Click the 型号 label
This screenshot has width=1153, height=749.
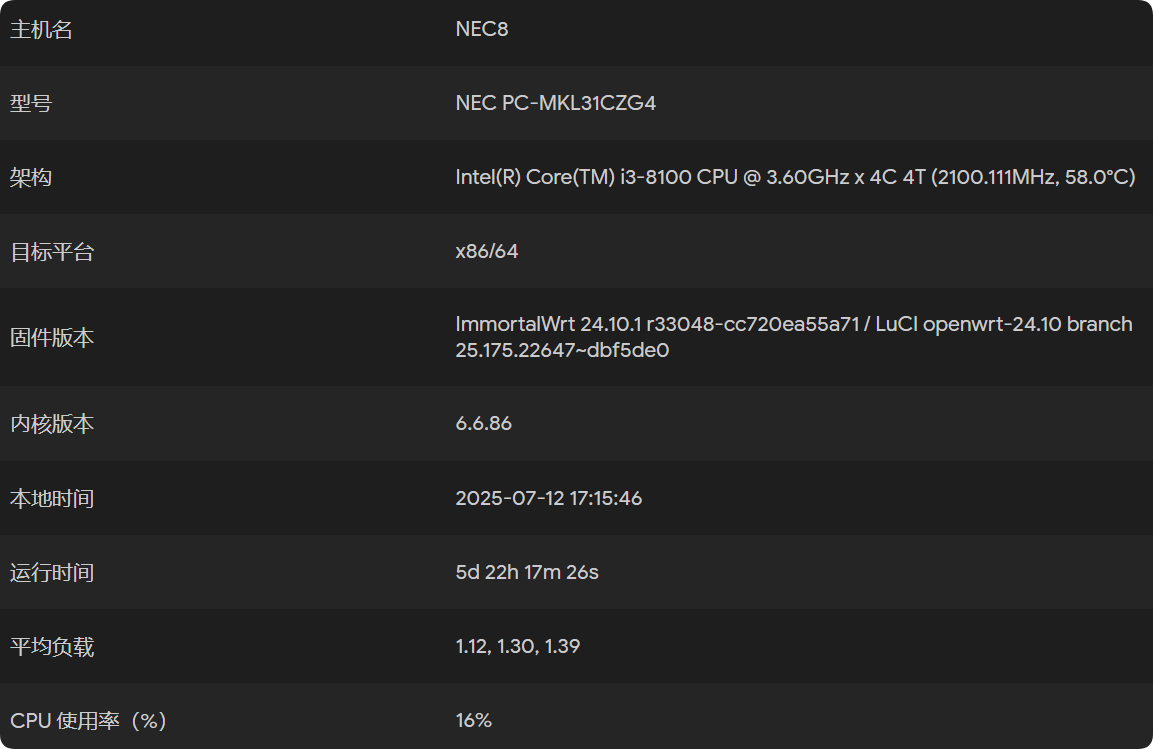click(31, 103)
